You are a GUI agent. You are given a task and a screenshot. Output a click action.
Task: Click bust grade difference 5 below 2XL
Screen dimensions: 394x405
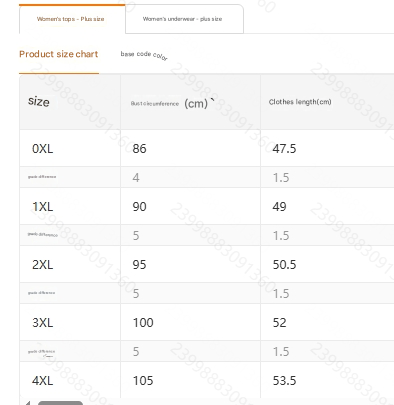[x=136, y=294]
